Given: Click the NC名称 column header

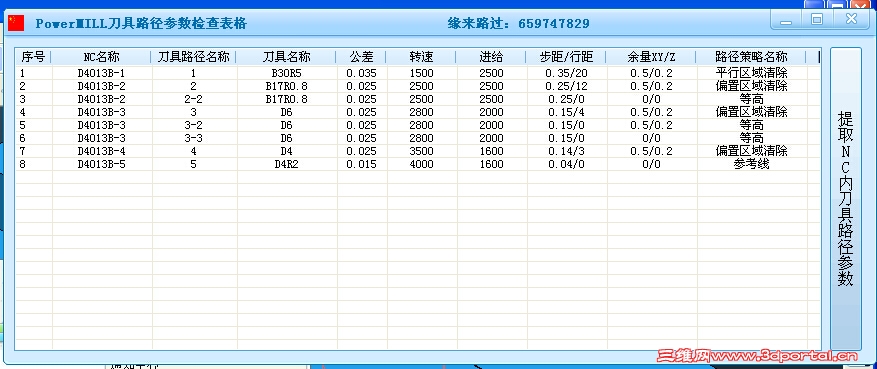Looking at the screenshot, I should tap(101, 56).
